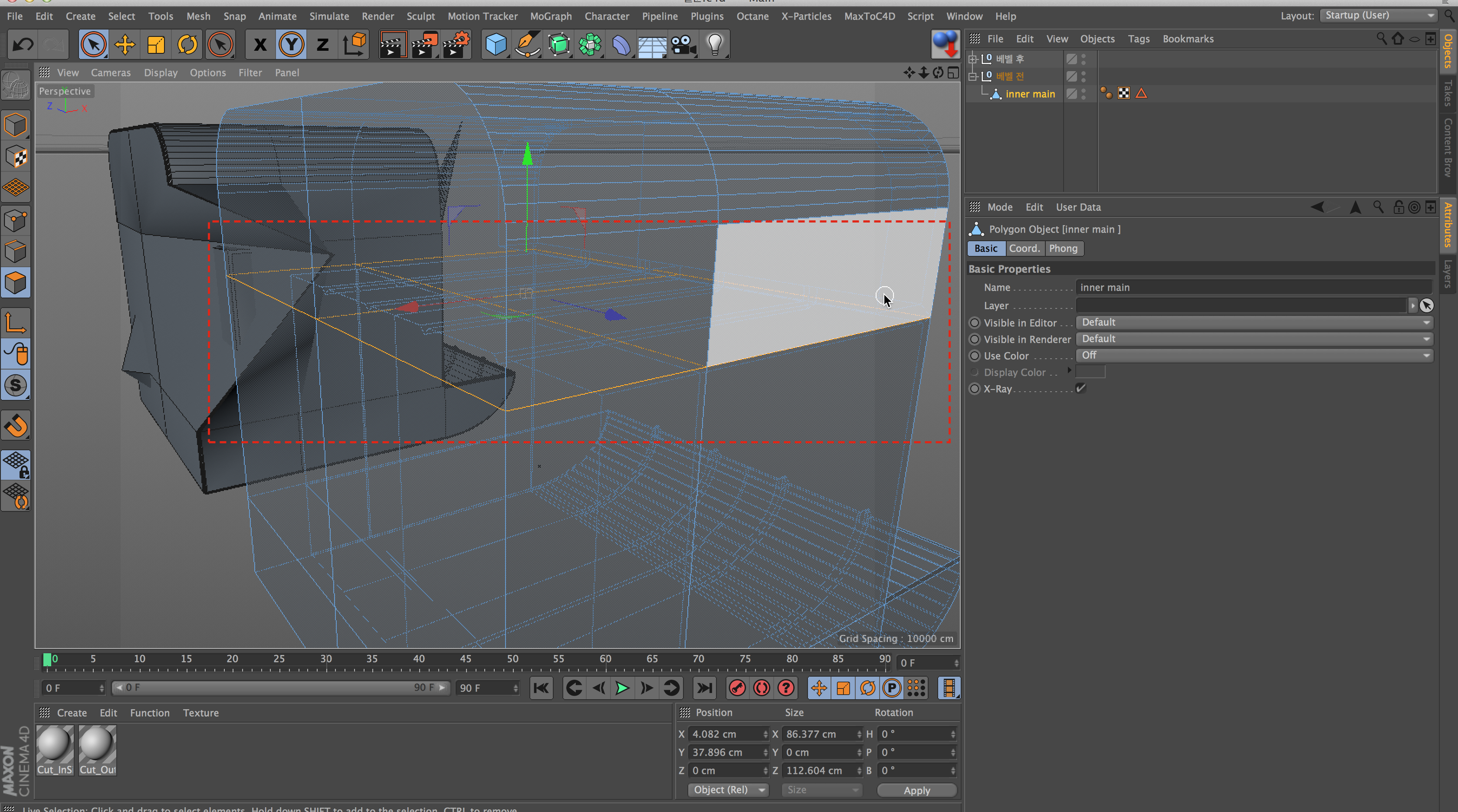Open Object Manager Tags menu
This screenshot has height=812, width=1458.
[x=1138, y=39]
